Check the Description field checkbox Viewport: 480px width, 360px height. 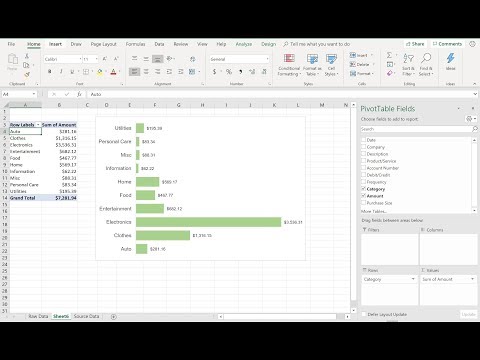[364, 154]
